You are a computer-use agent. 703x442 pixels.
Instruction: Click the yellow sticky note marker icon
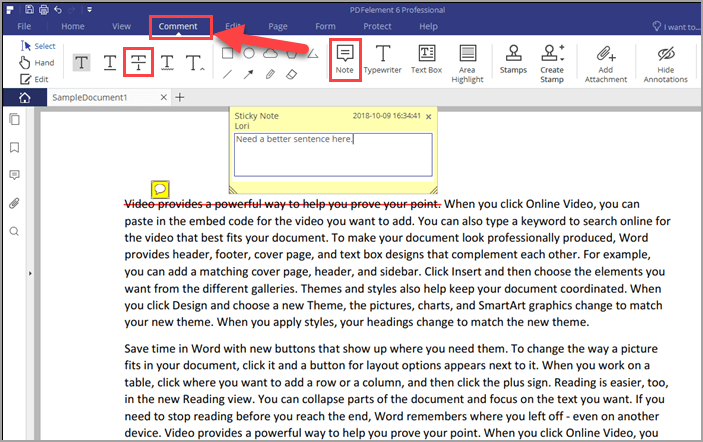click(160, 190)
